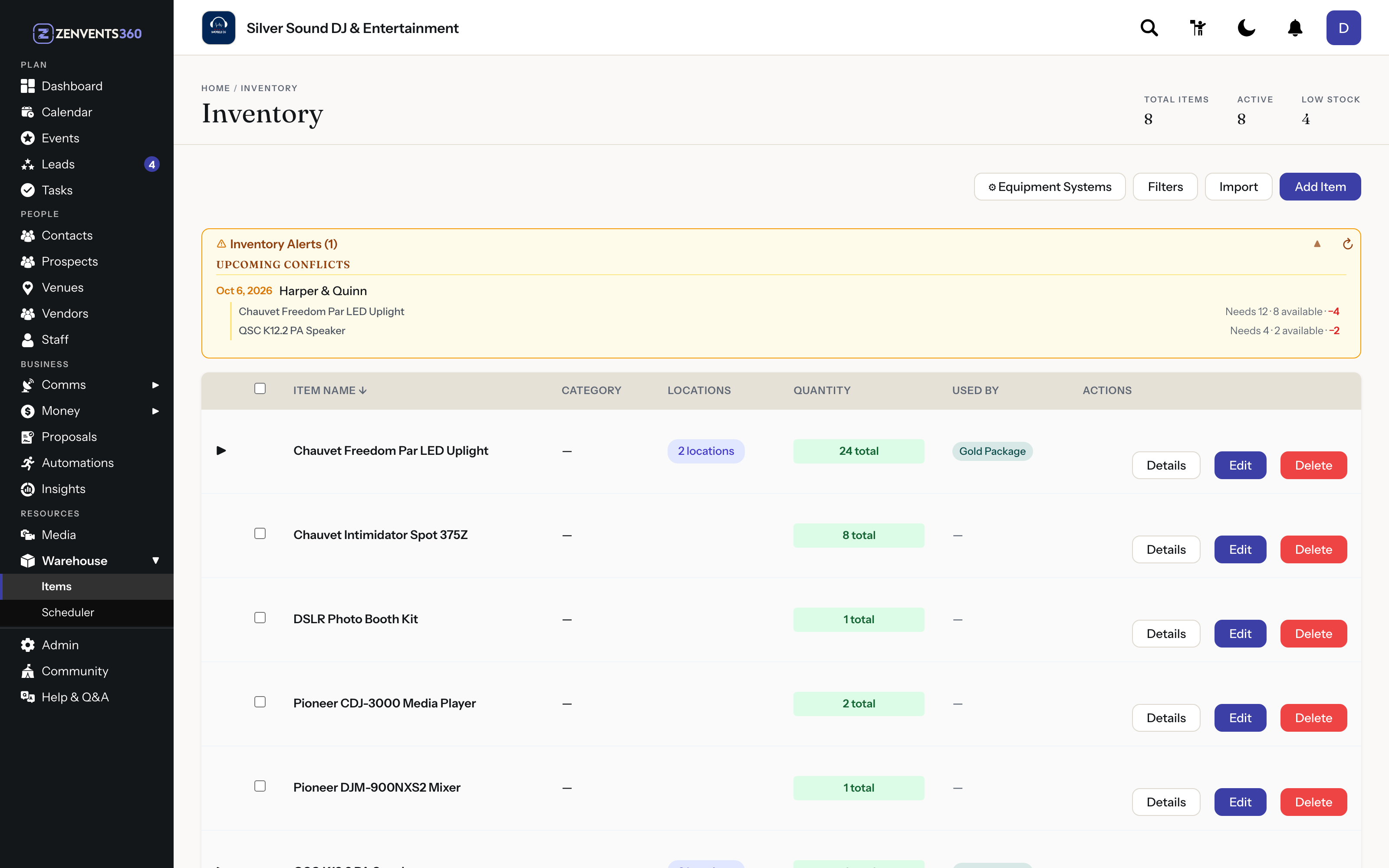Expand the Money submenu arrow
Screen dimensions: 1389x868
[155, 411]
